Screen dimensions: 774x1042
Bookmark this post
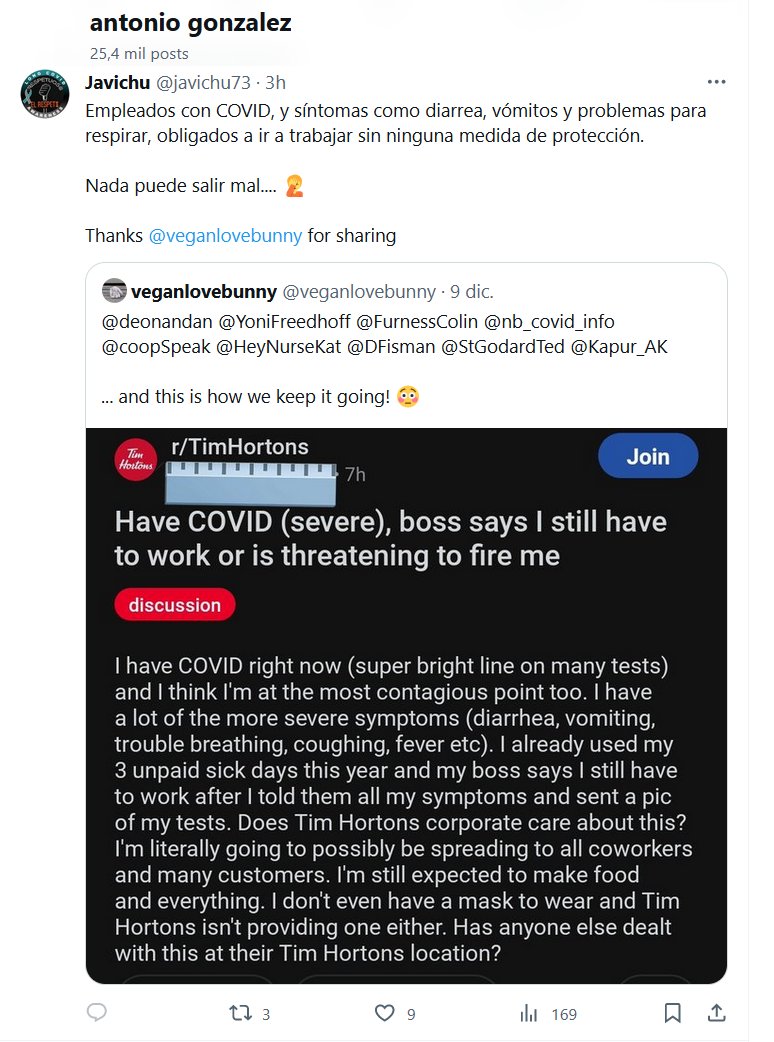(673, 1013)
